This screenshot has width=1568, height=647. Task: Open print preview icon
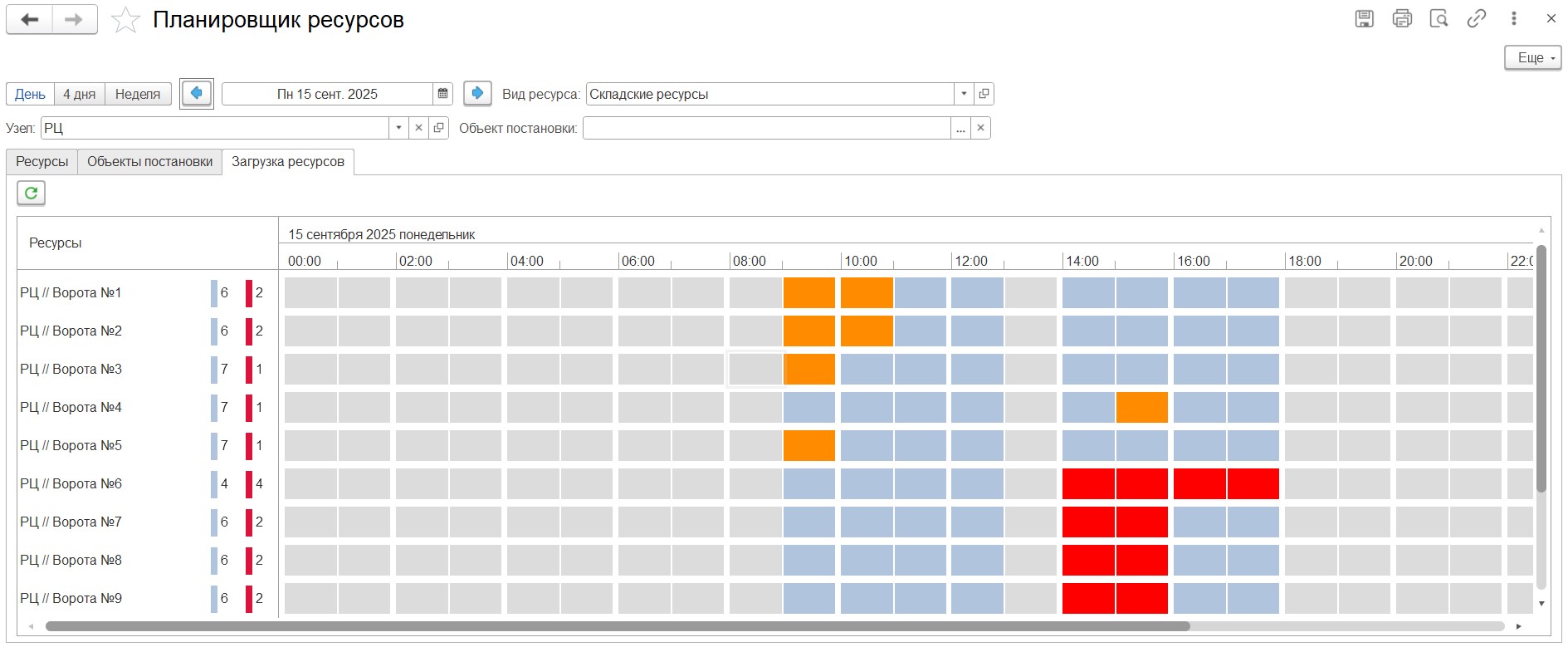coord(1439,19)
